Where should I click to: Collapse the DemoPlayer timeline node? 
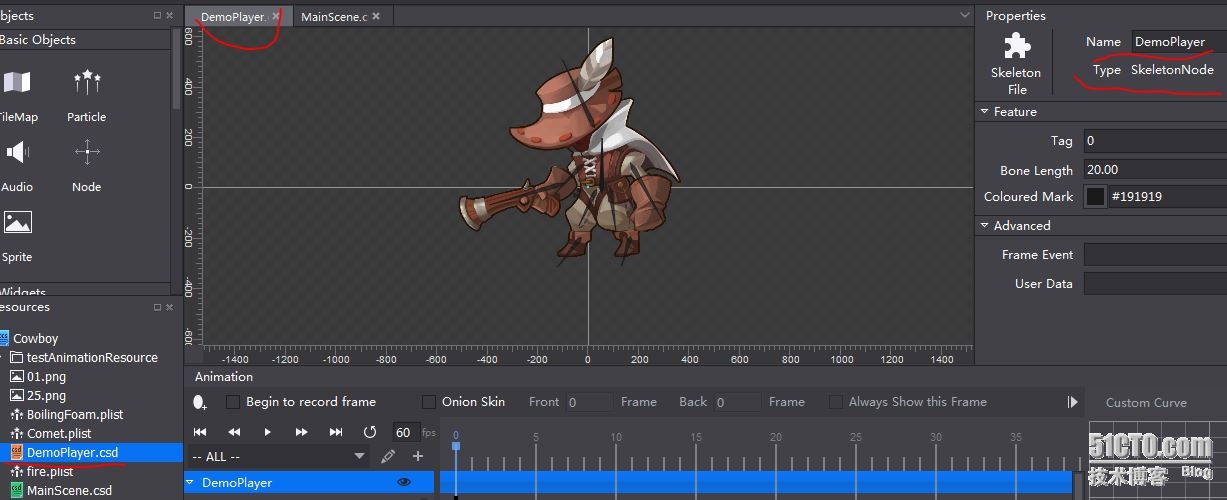(x=190, y=482)
